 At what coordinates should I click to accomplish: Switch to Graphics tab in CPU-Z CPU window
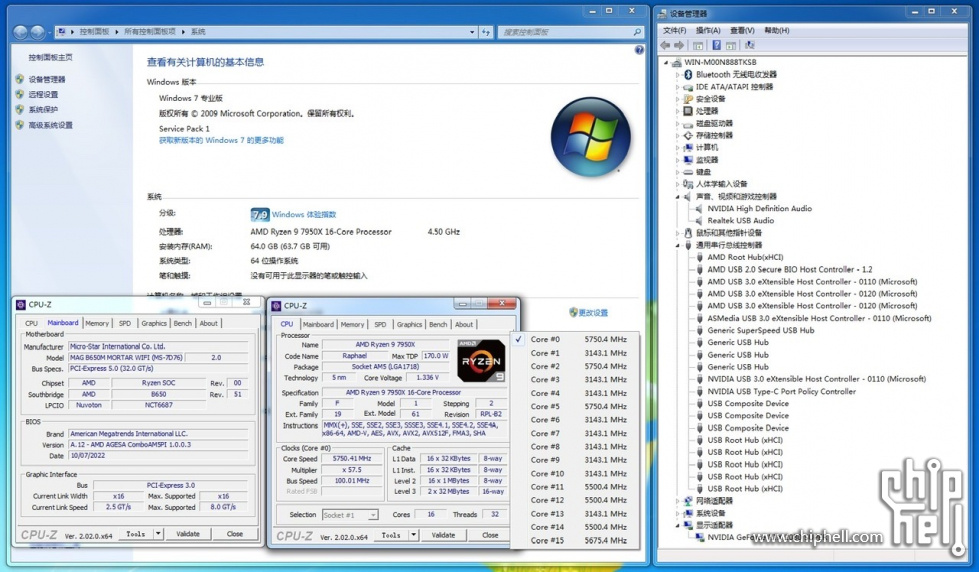(x=409, y=325)
